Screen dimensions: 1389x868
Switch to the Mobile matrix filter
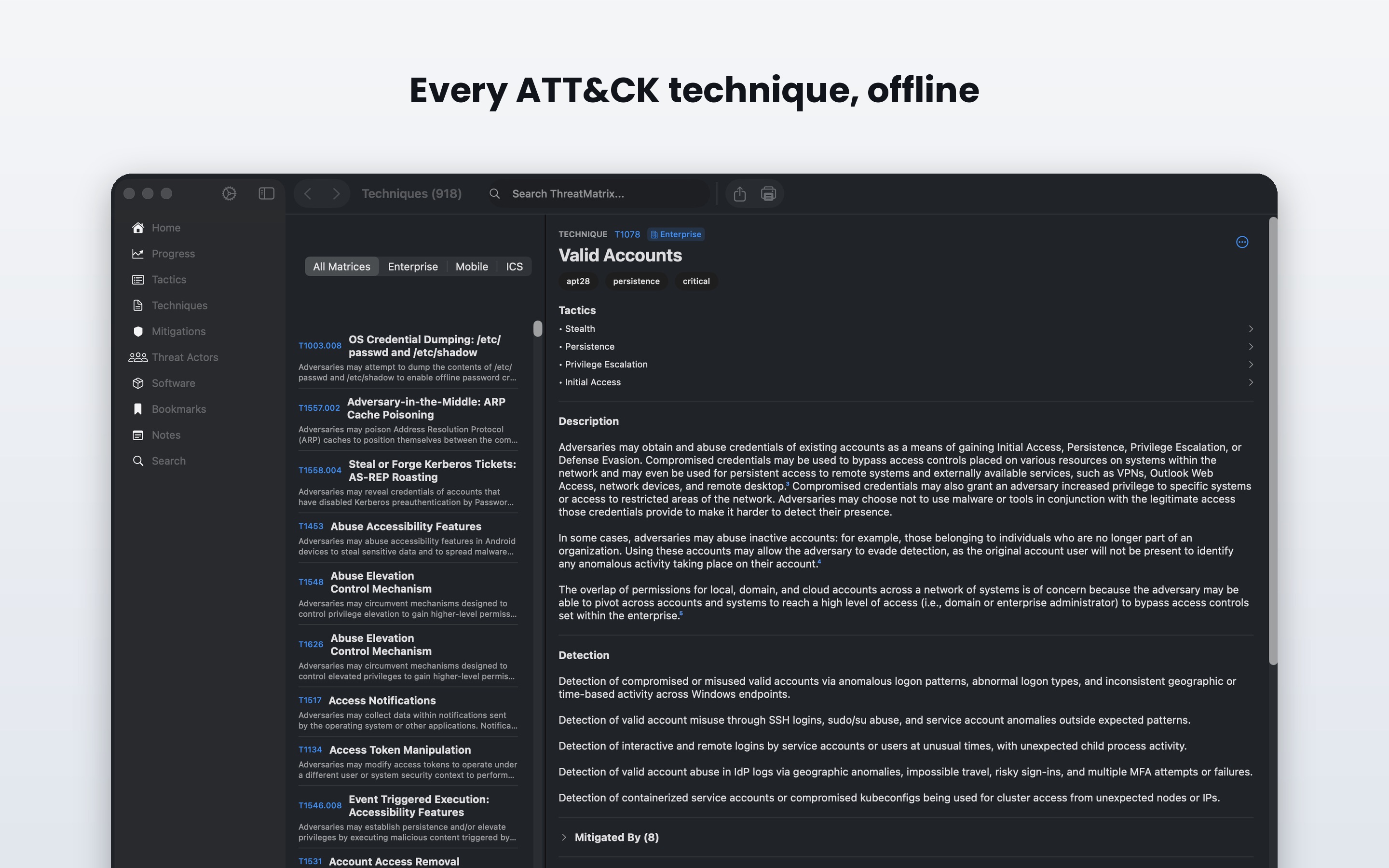[472, 266]
